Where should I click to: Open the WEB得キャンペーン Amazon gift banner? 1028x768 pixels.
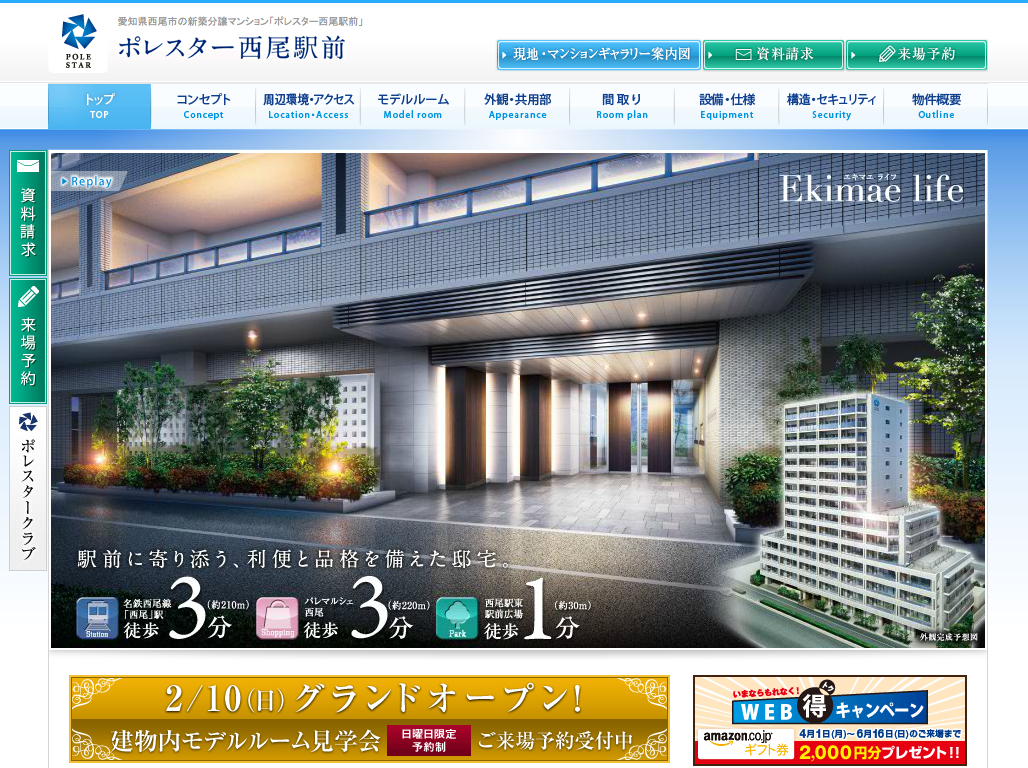tap(829, 720)
